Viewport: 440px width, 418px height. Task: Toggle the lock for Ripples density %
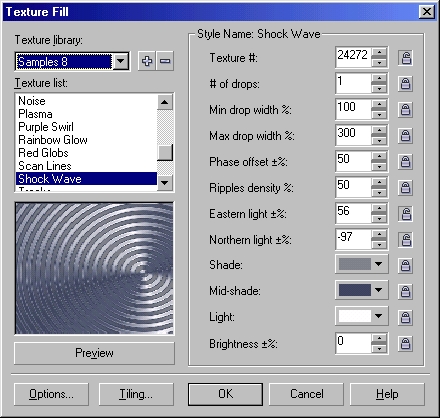(x=405, y=188)
